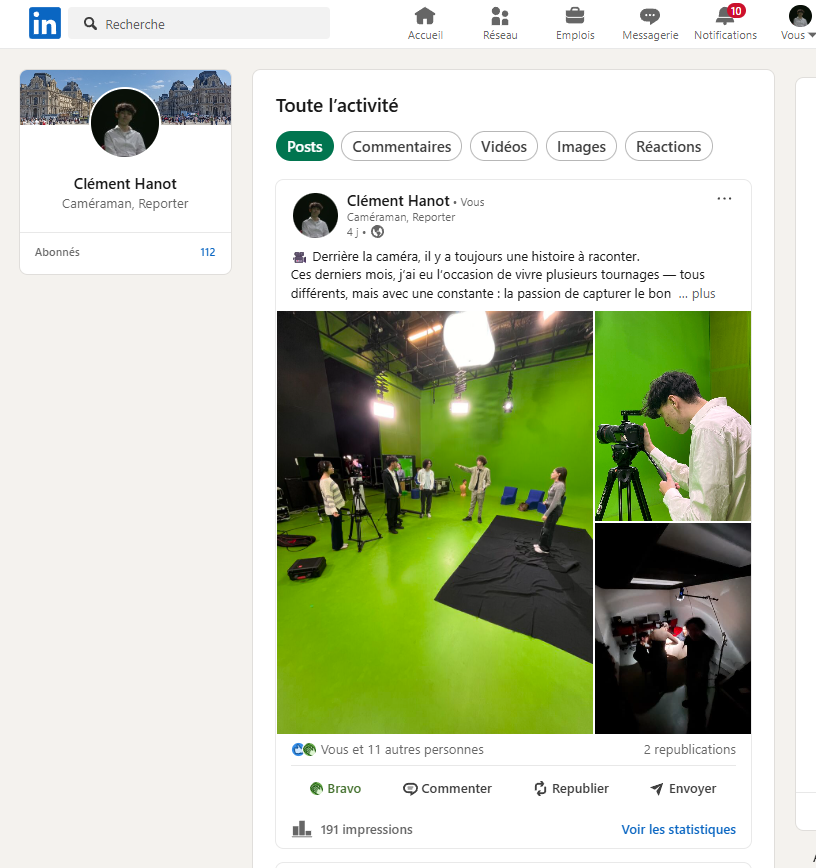Image resolution: width=816 pixels, height=868 pixels.
Task: Open the post's three-dot options menu
Action: pos(724,199)
